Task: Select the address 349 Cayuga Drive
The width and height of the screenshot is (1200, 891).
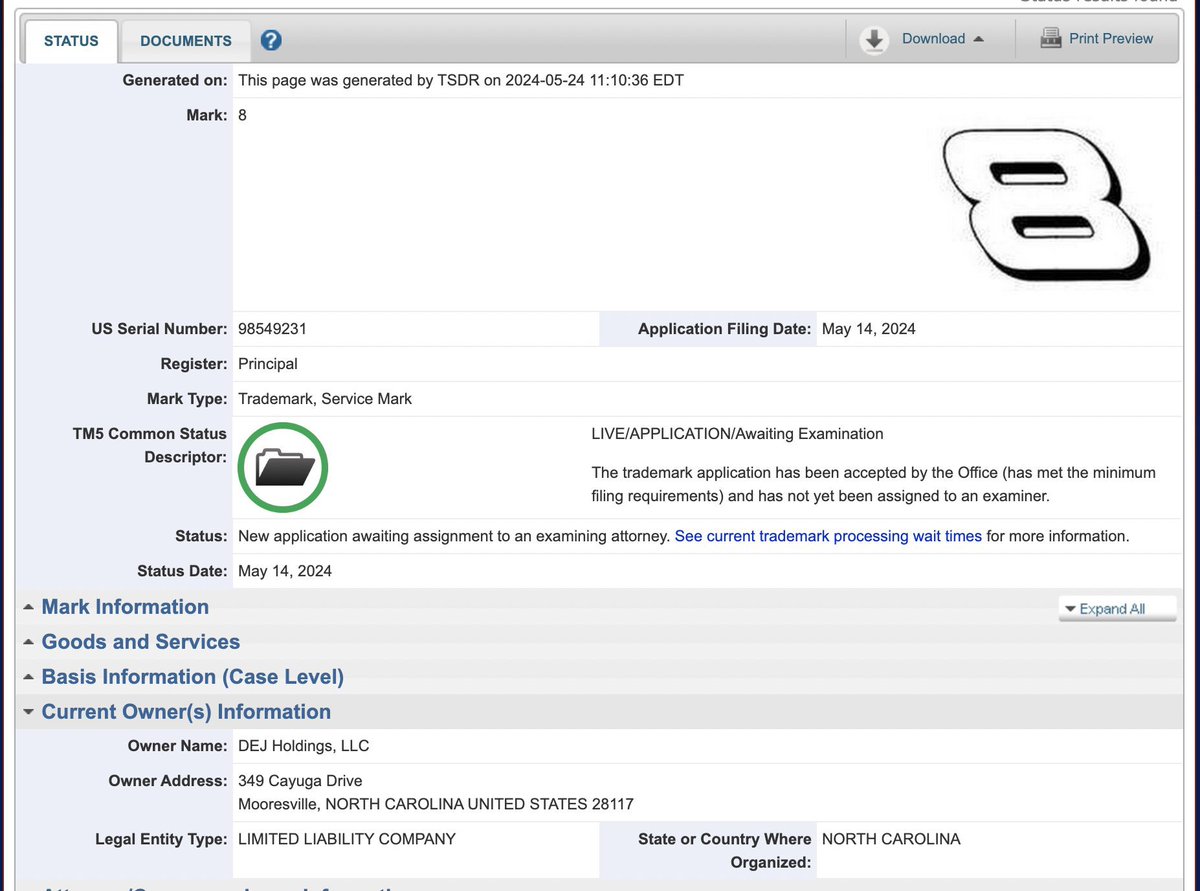Action: (x=300, y=780)
